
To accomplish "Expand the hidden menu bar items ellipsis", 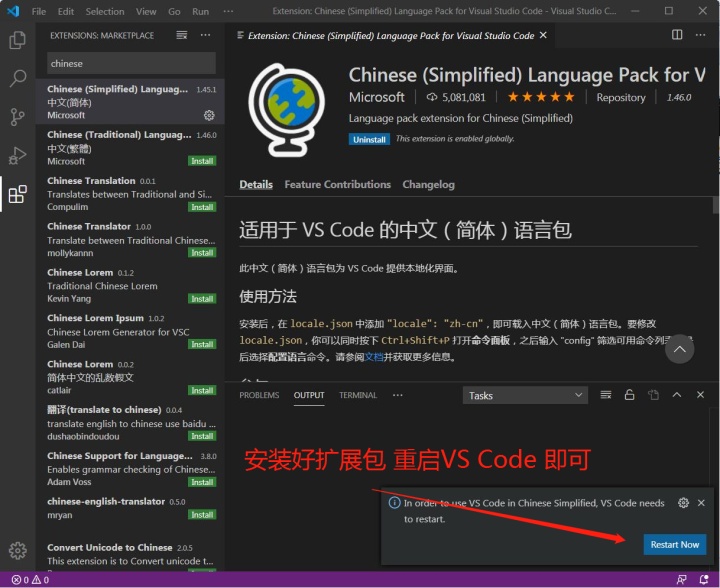I will pyautogui.click(x=228, y=11).
